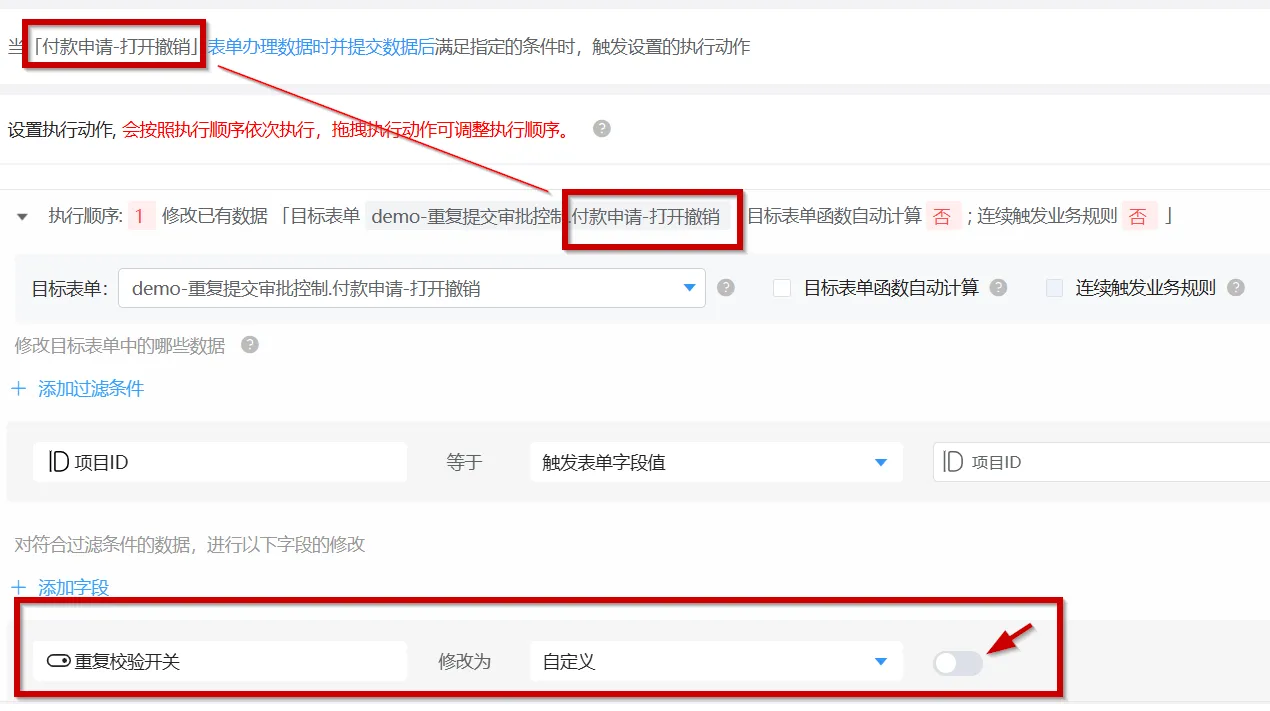
Task: Click help icon right of 目标表单 dropdown
Action: click(x=726, y=288)
